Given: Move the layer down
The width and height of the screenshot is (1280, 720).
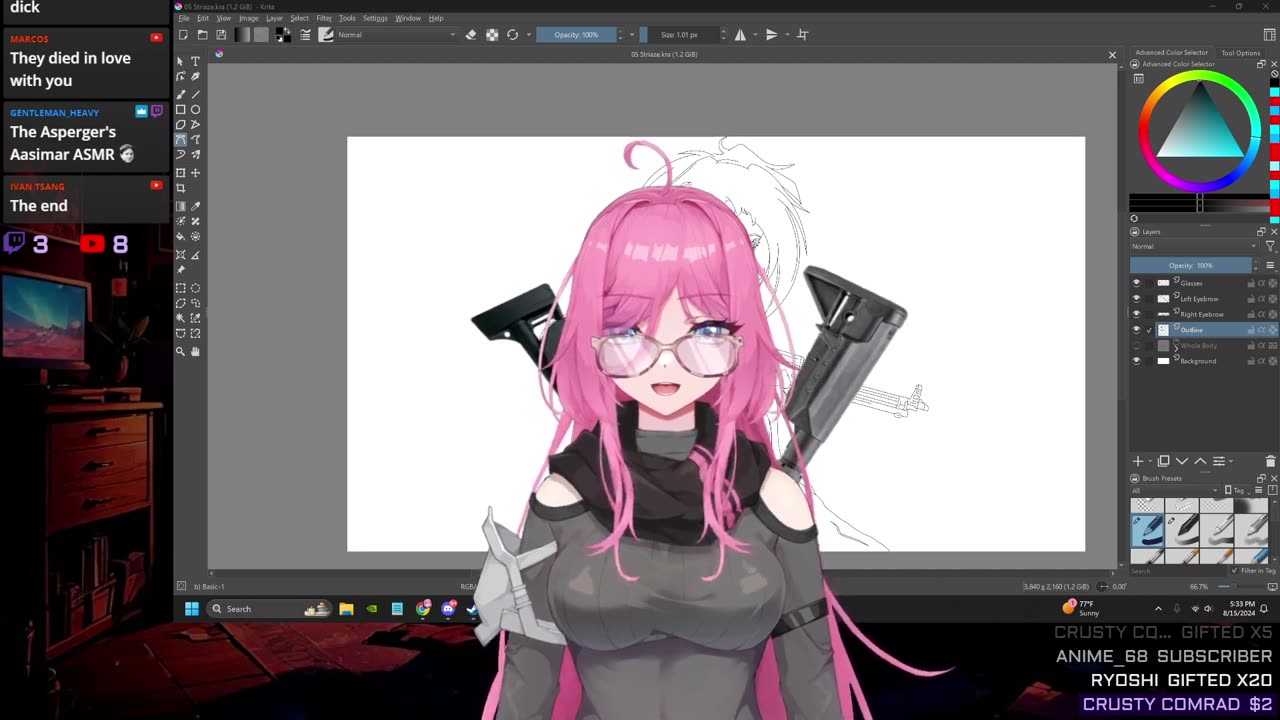Looking at the screenshot, I should pyautogui.click(x=1182, y=461).
